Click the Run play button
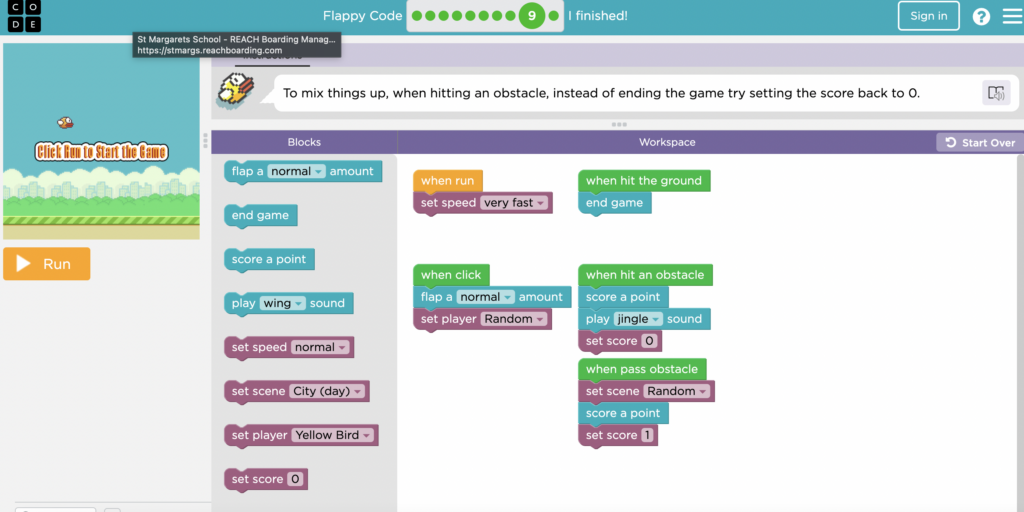The image size is (1024, 512). coord(46,264)
